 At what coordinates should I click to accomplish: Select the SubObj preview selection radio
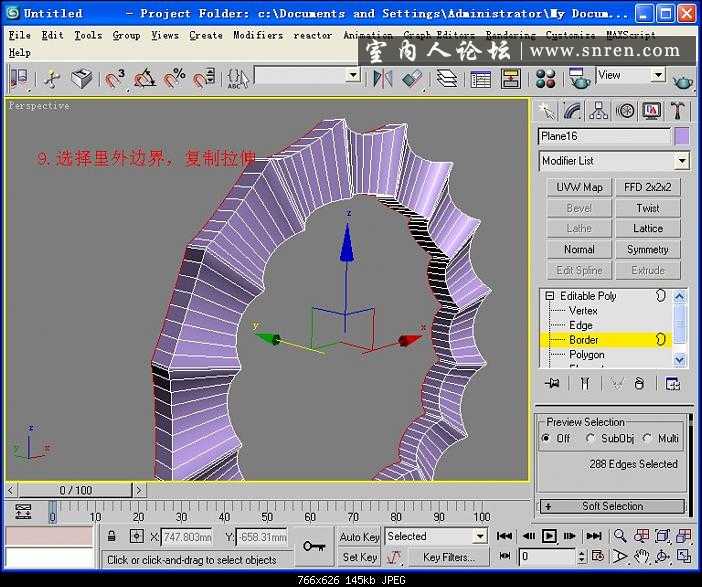tap(591, 439)
